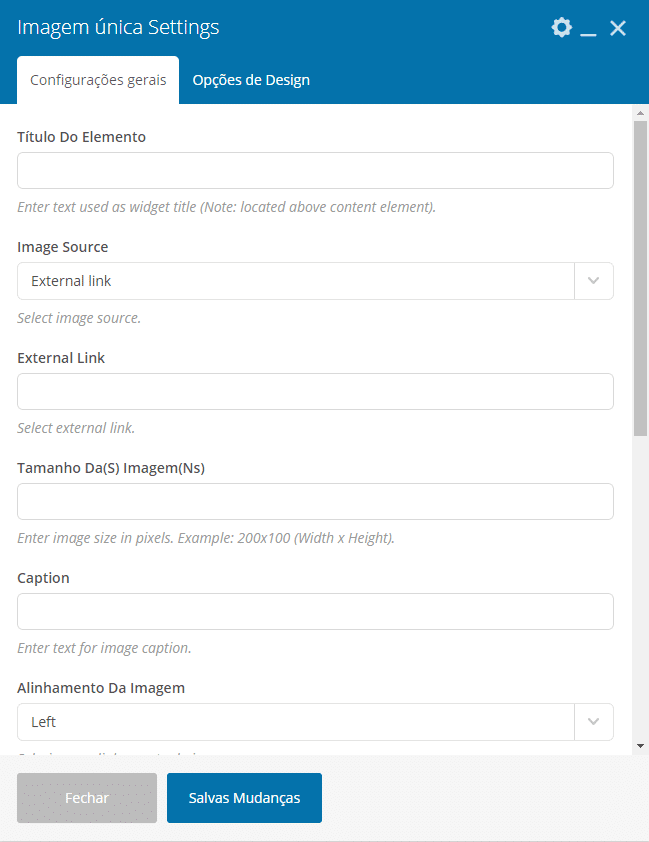Click the Tamanho Da(S) Imagem(Ns) field
Image resolution: width=649 pixels, height=842 pixels.
pos(315,502)
